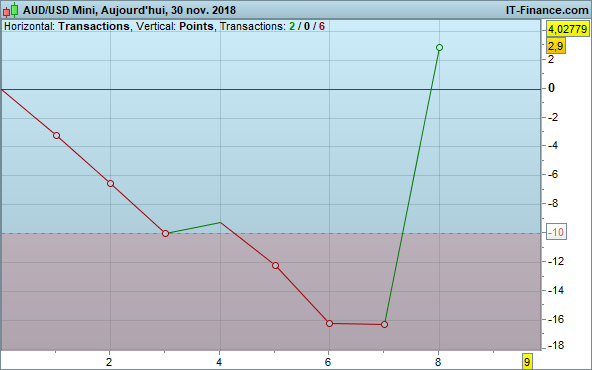Select the red data point at transaction 6
This screenshot has width=592, height=370.
coord(329,324)
